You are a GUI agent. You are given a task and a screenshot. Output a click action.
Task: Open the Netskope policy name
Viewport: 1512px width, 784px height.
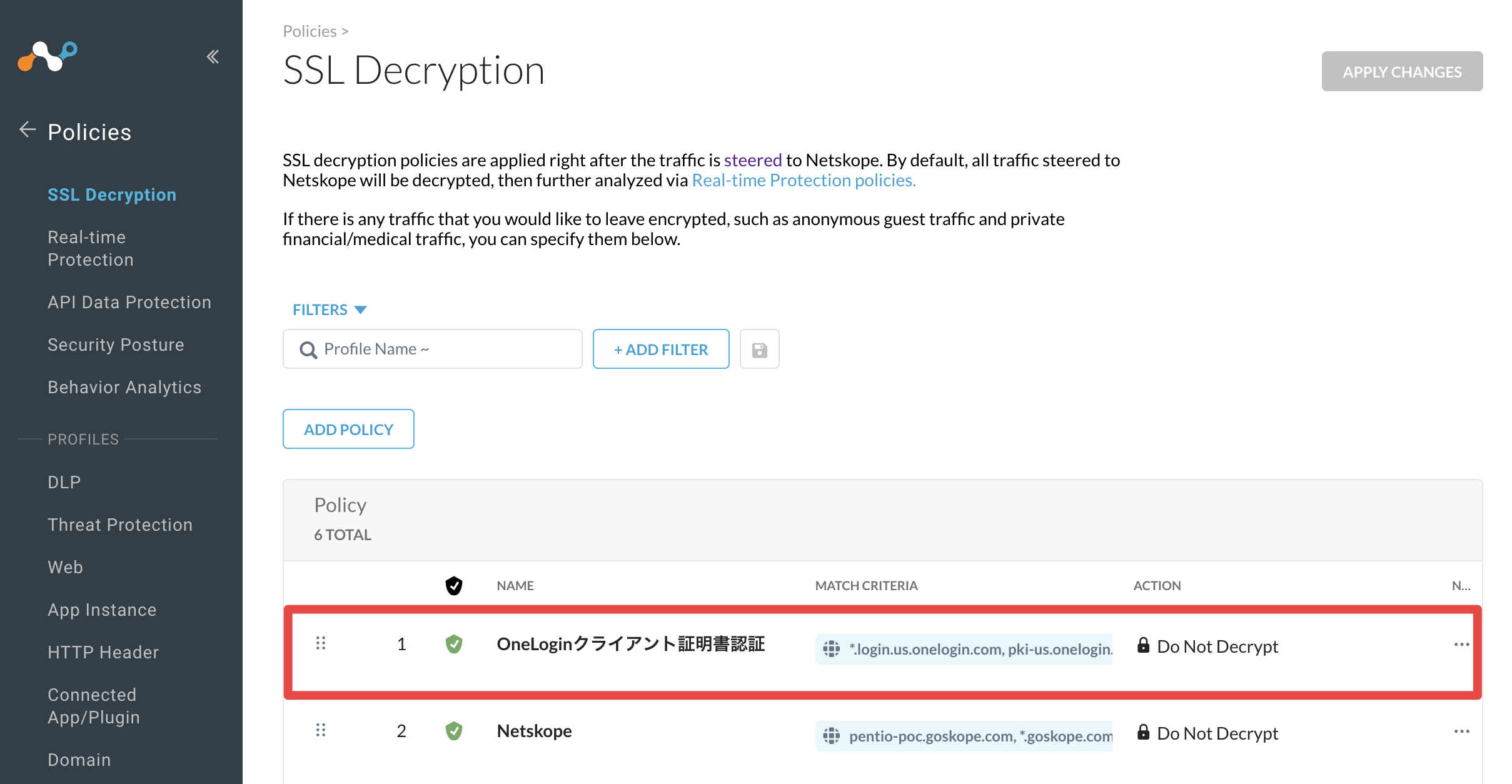coord(534,731)
